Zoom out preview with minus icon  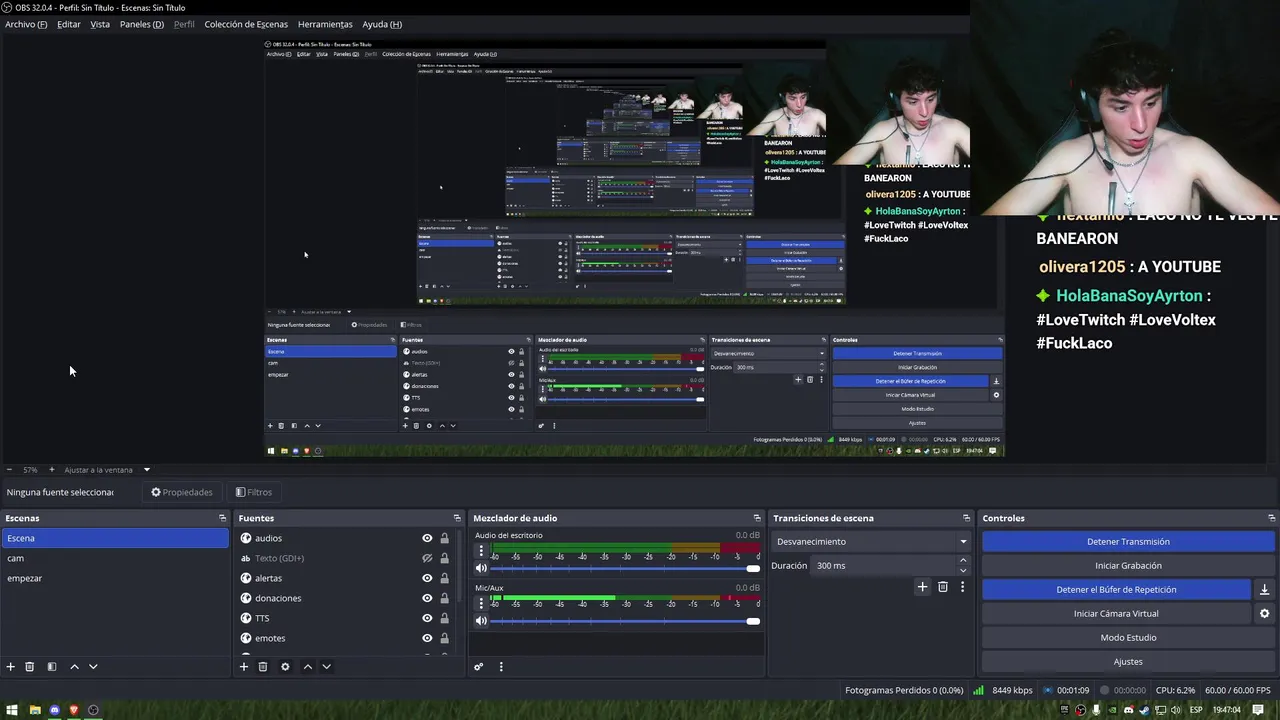click(9, 470)
